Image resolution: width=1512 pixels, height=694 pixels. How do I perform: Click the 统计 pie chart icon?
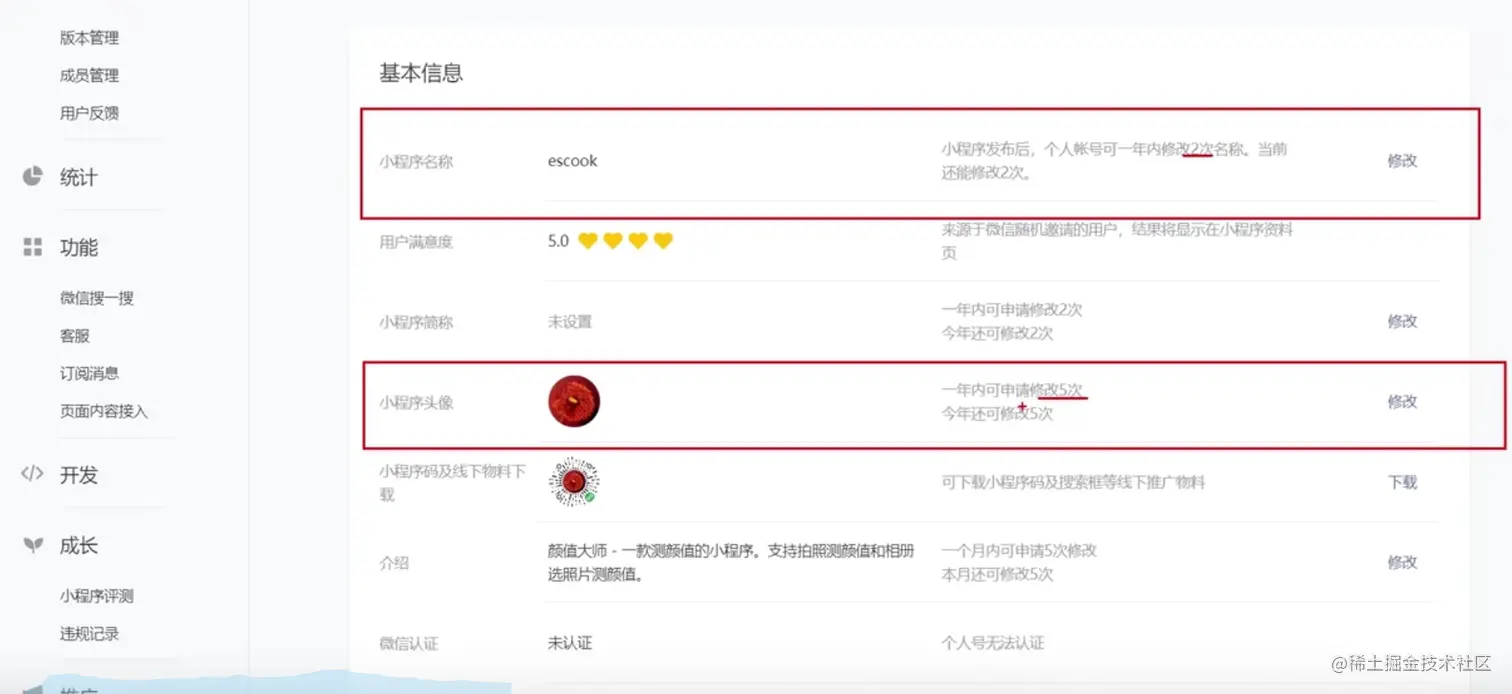tap(33, 176)
